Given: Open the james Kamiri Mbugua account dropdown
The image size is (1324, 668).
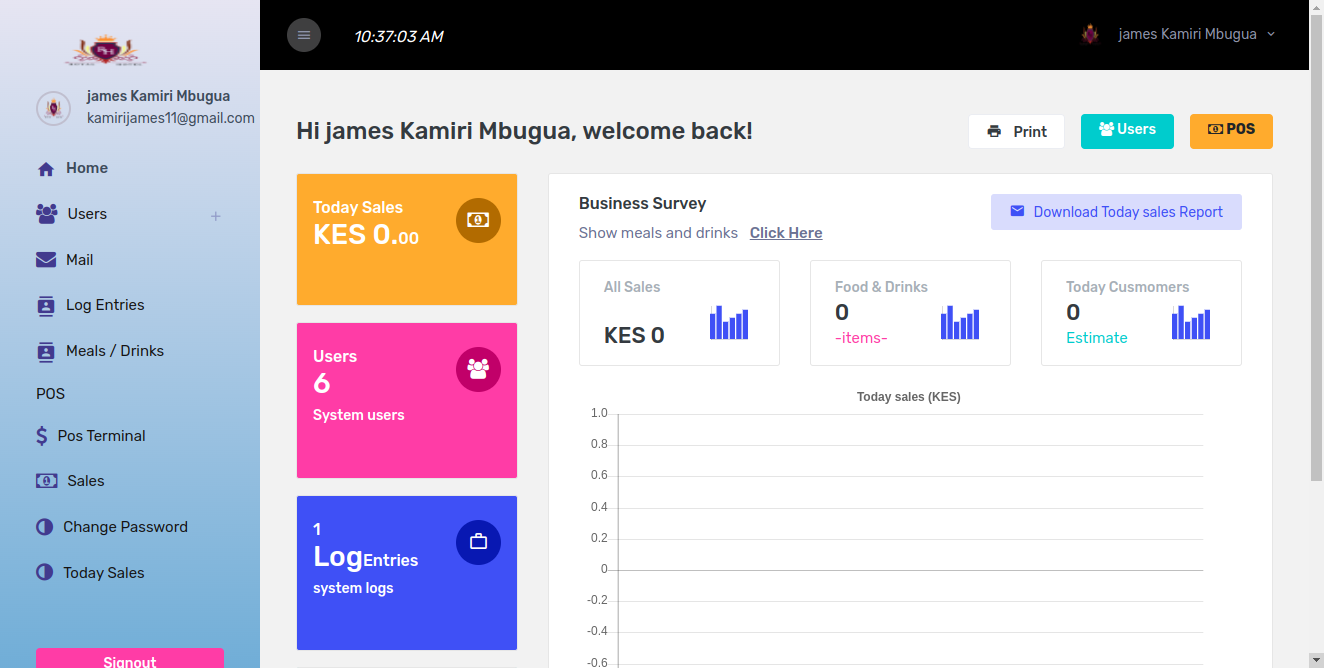Looking at the screenshot, I should [x=1186, y=34].
